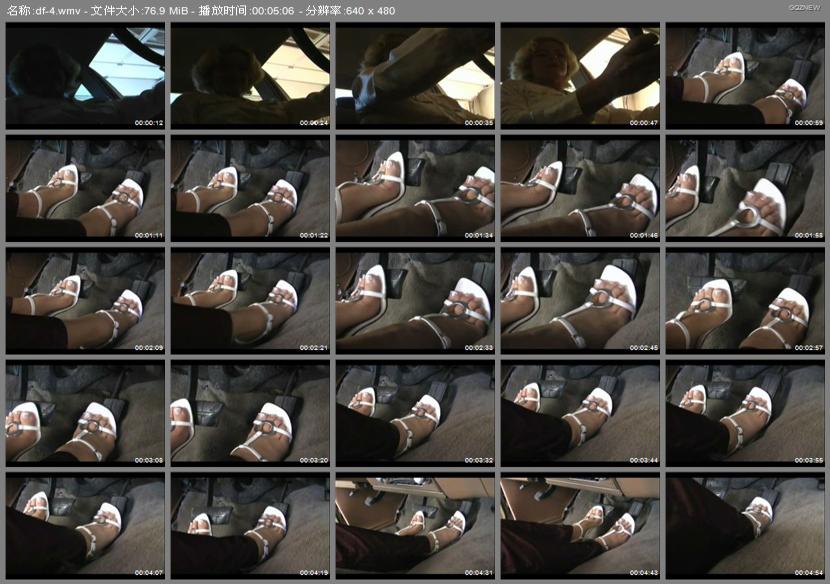The width and height of the screenshot is (830, 584).
Task: Click the thumbnail timestamped 00:00:12
Action: click(x=85, y=77)
